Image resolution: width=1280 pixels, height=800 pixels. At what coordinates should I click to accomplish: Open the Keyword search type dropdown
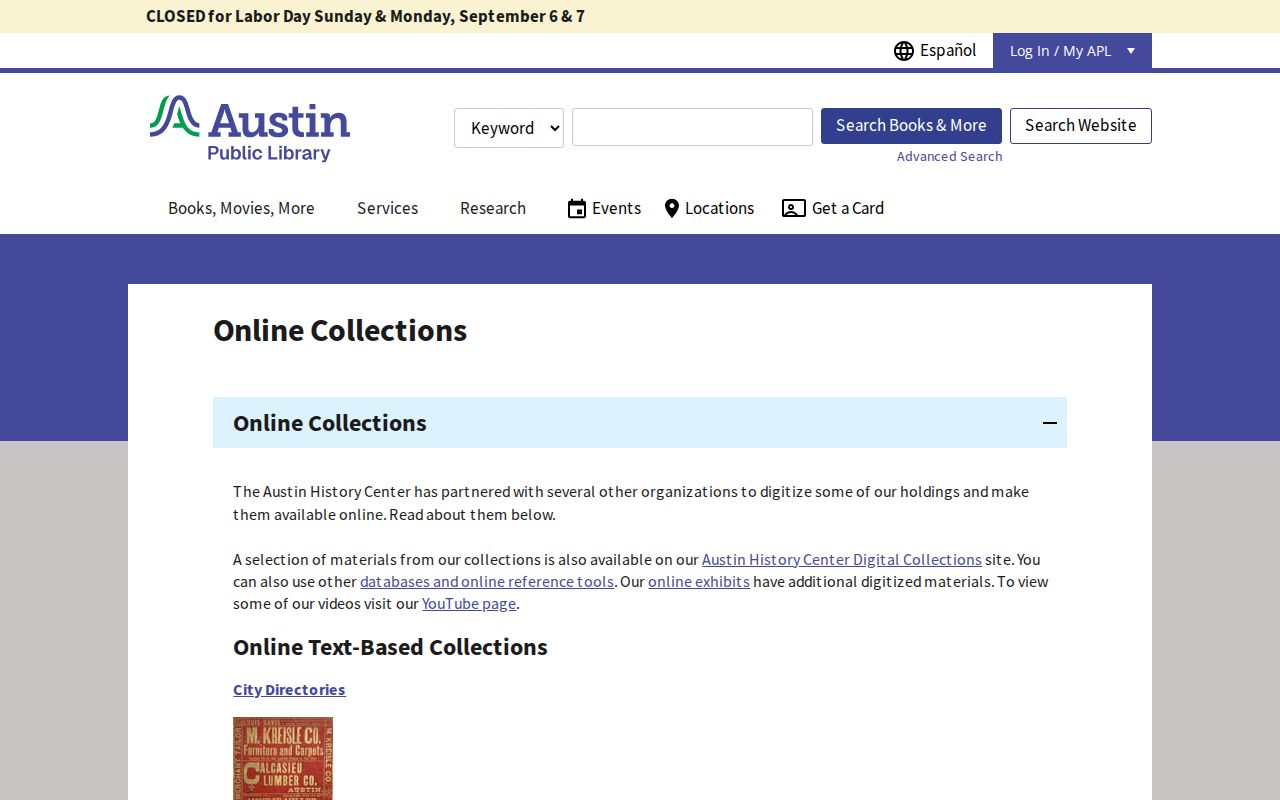[x=509, y=128]
